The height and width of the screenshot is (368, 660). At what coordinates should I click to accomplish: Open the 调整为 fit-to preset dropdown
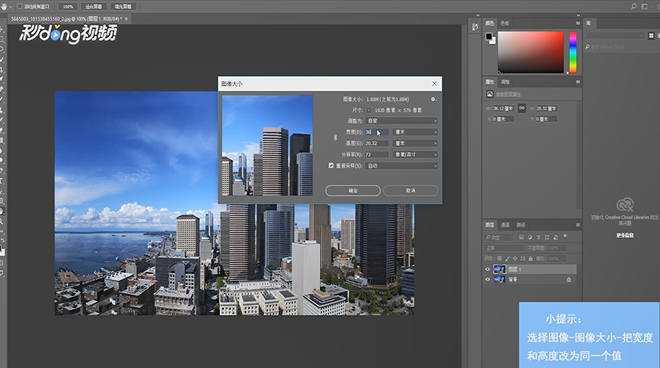[x=402, y=121]
